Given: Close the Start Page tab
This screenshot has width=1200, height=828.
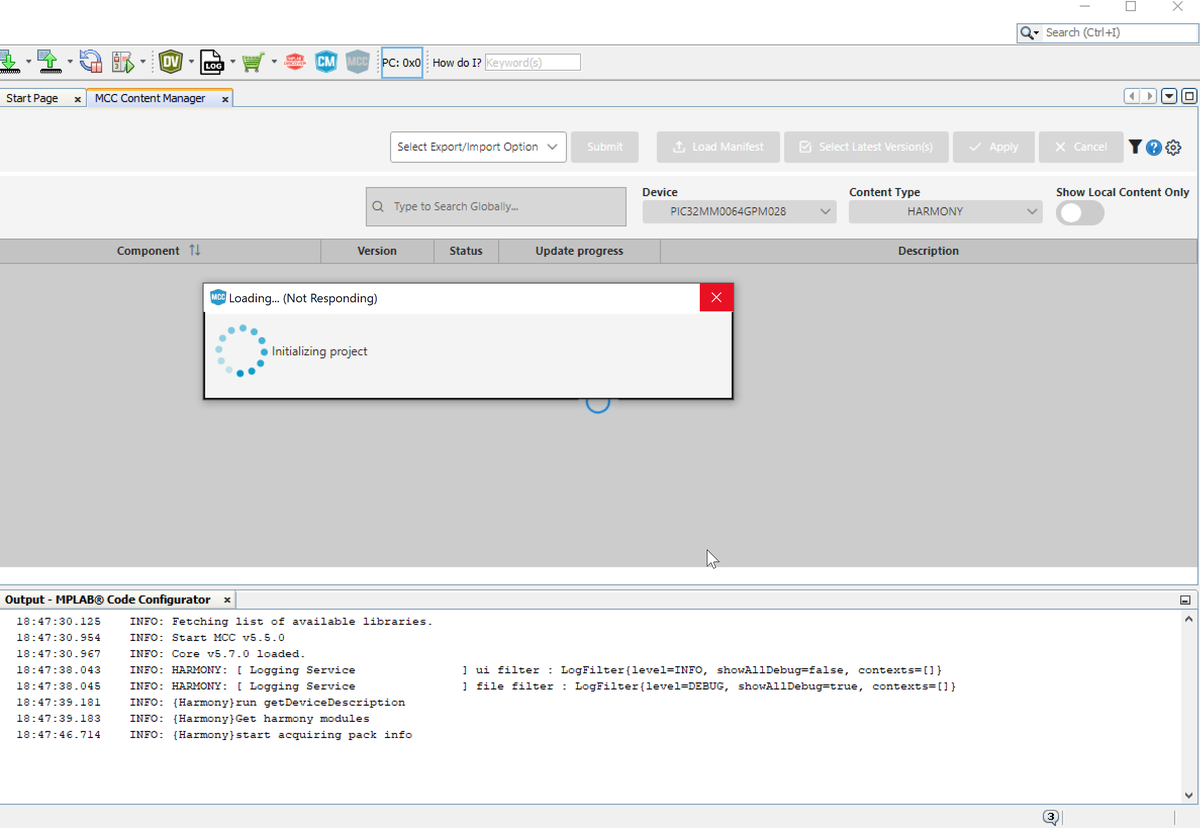Looking at the screenshot, I should click(78, 99).
